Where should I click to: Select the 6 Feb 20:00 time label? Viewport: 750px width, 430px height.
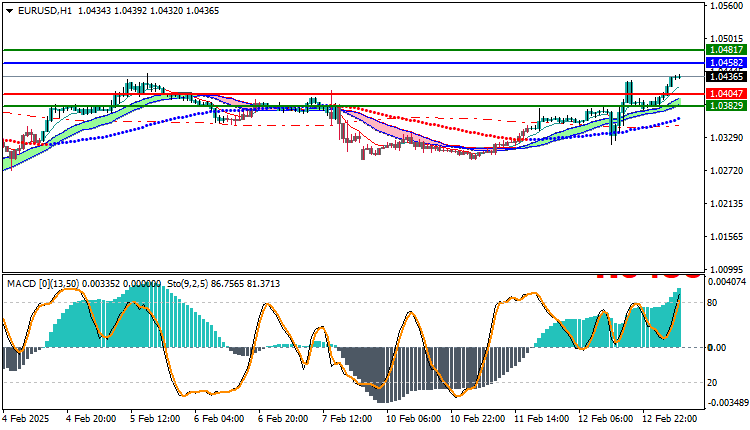pyautogui.click(x=283, y=419)
